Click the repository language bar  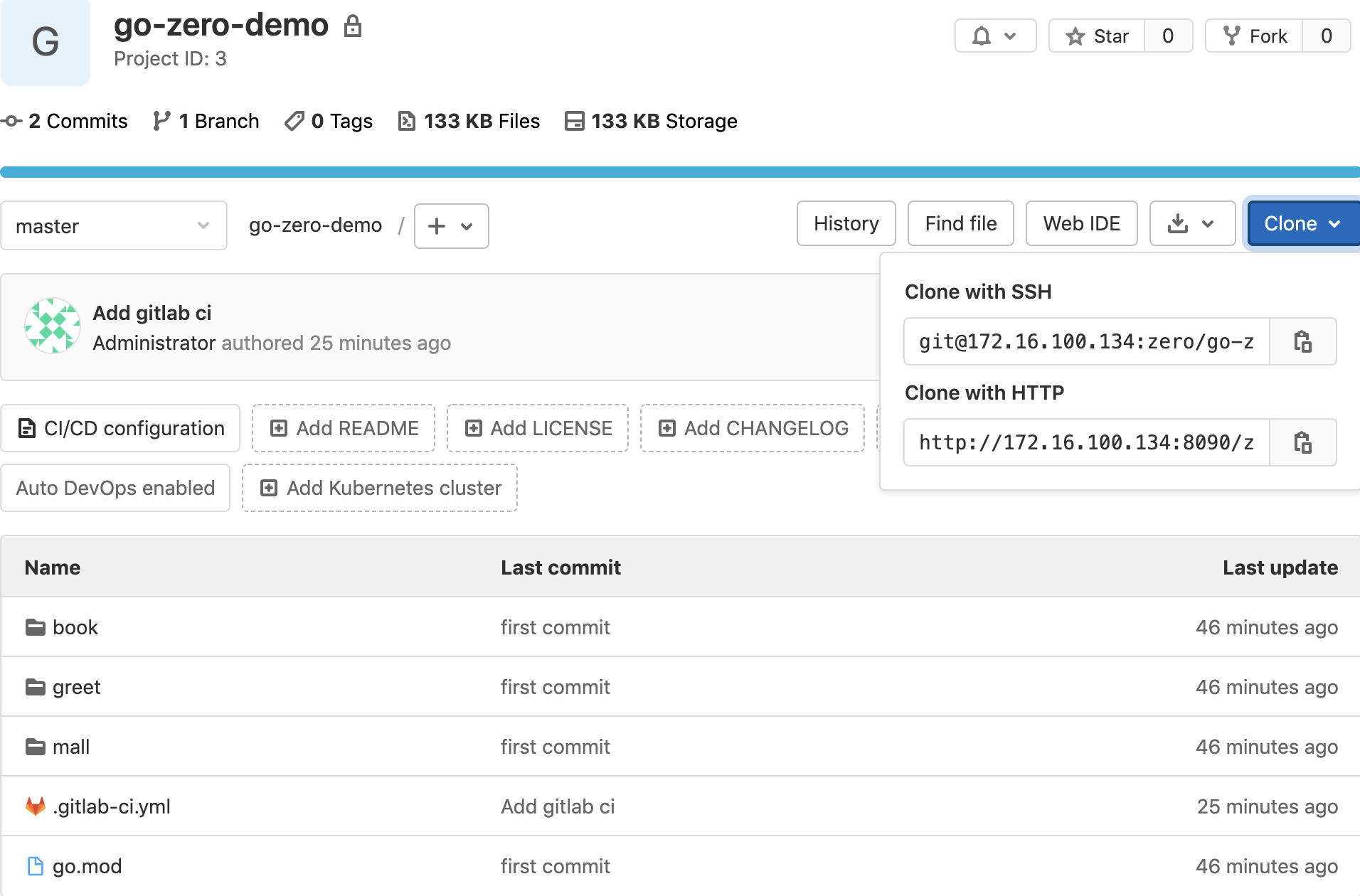click(680, 172)
